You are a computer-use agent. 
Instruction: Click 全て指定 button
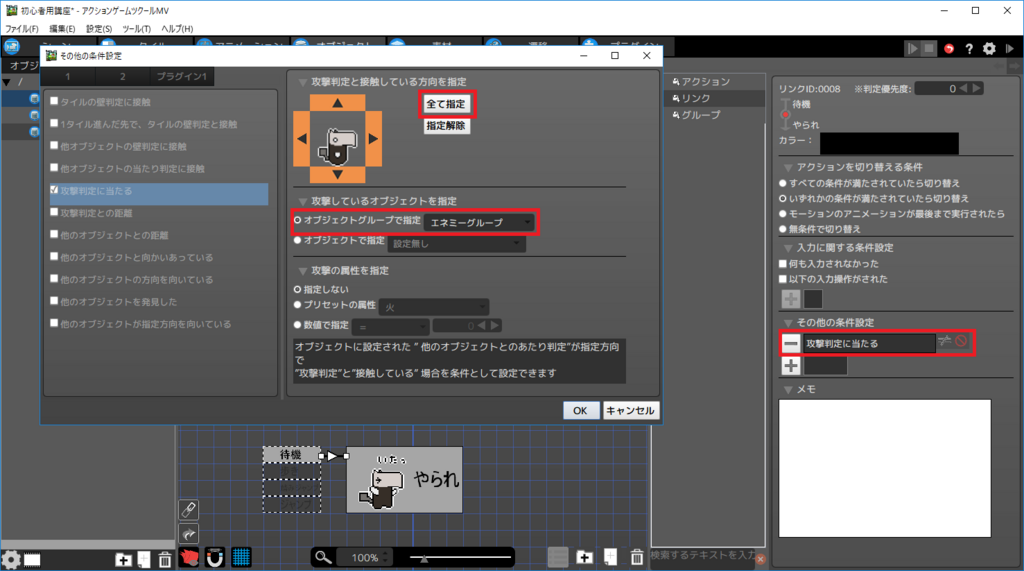[446, 104]
